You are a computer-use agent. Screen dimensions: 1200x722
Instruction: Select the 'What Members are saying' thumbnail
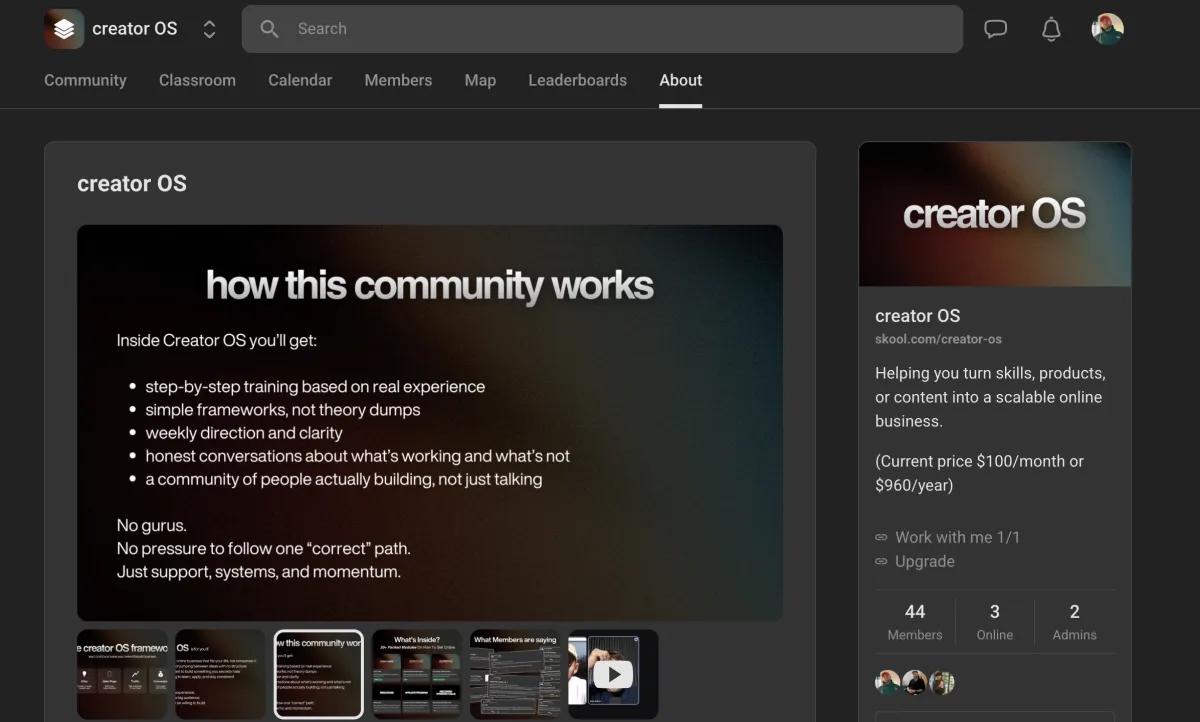point(515,674)
